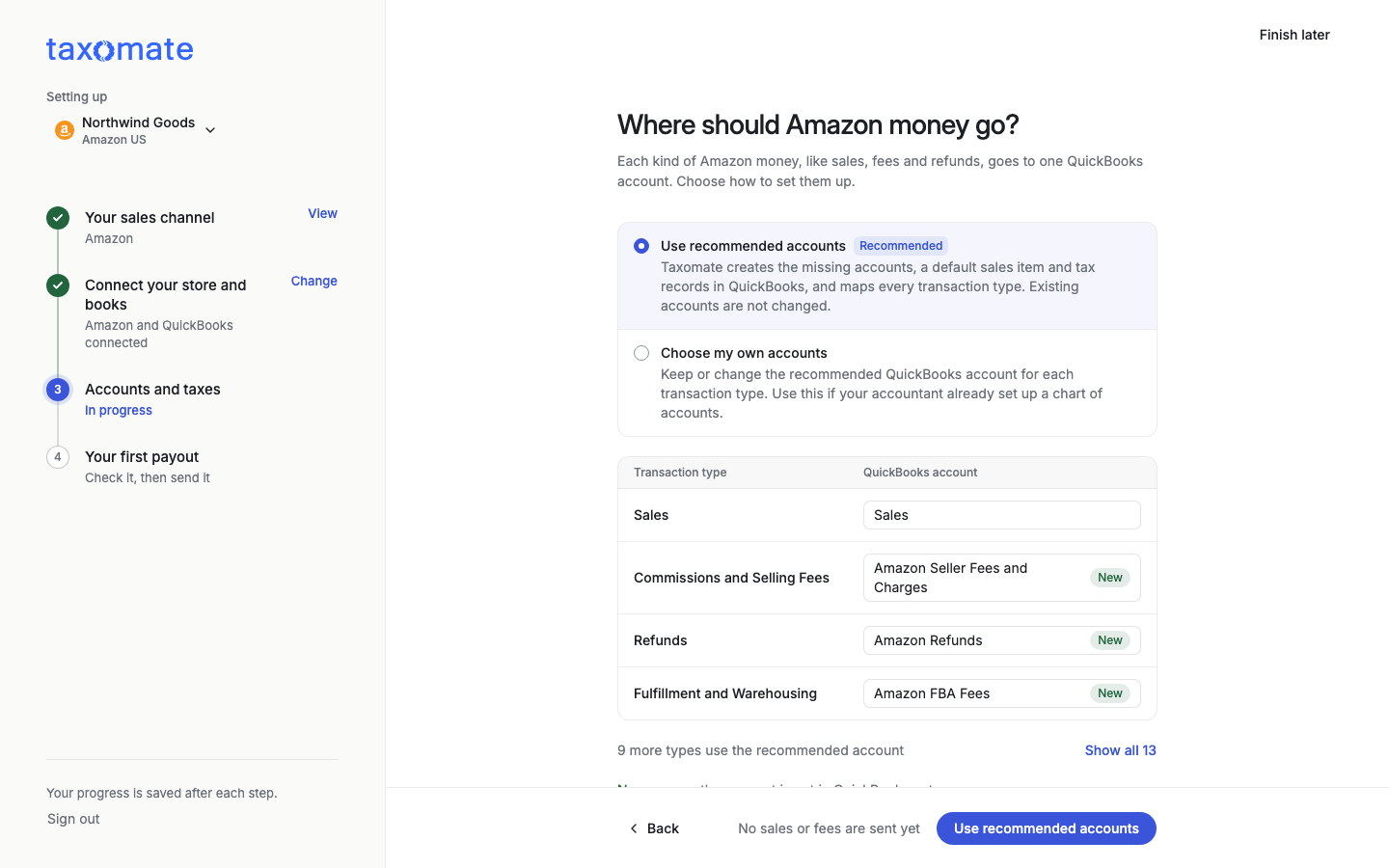Click the New badge on Amazon Seller Fees
Image resolution: width=1389 pixels, height=868 pixels.
(1110, 578)
